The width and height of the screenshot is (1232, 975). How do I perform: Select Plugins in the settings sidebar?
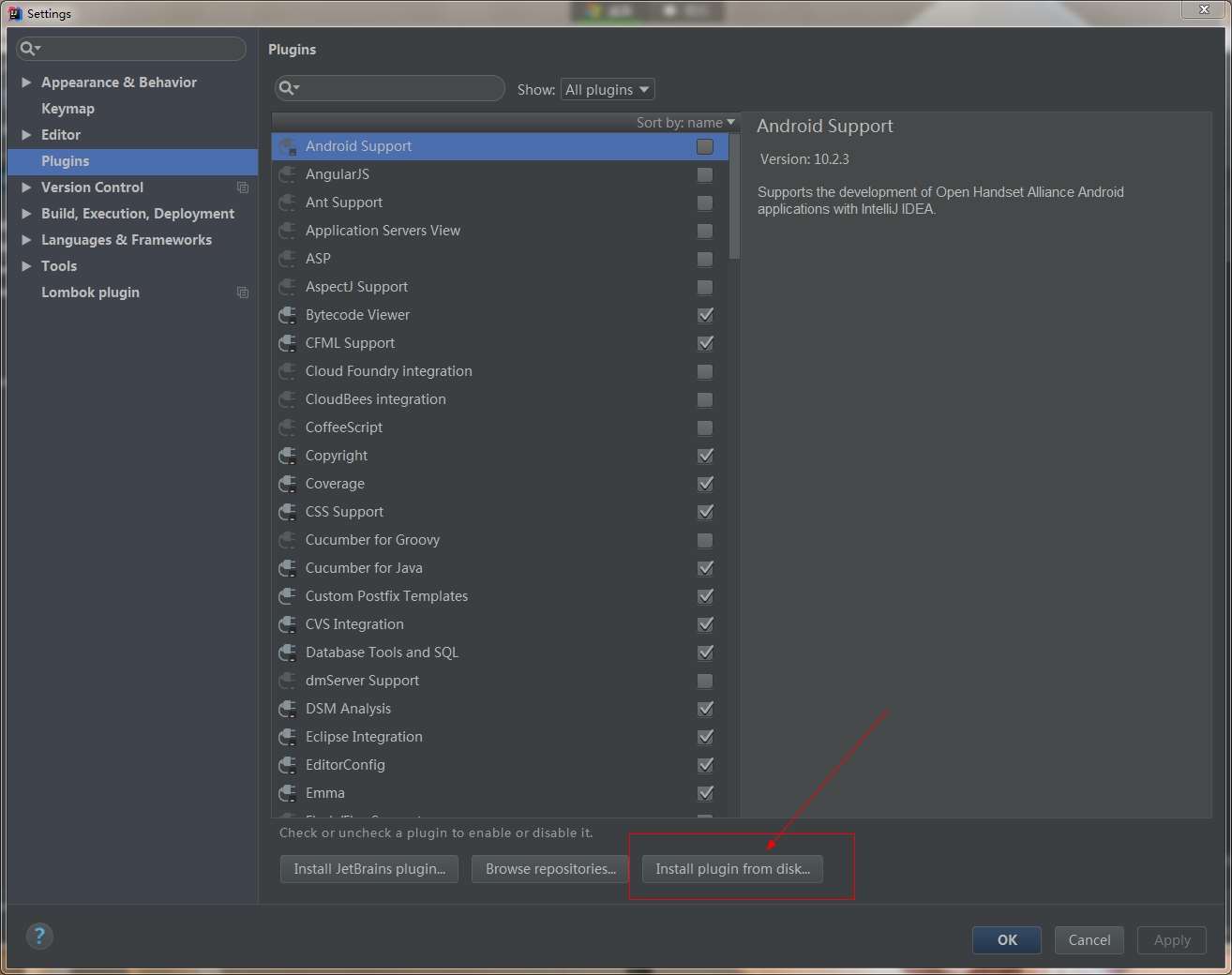point(132,161)
